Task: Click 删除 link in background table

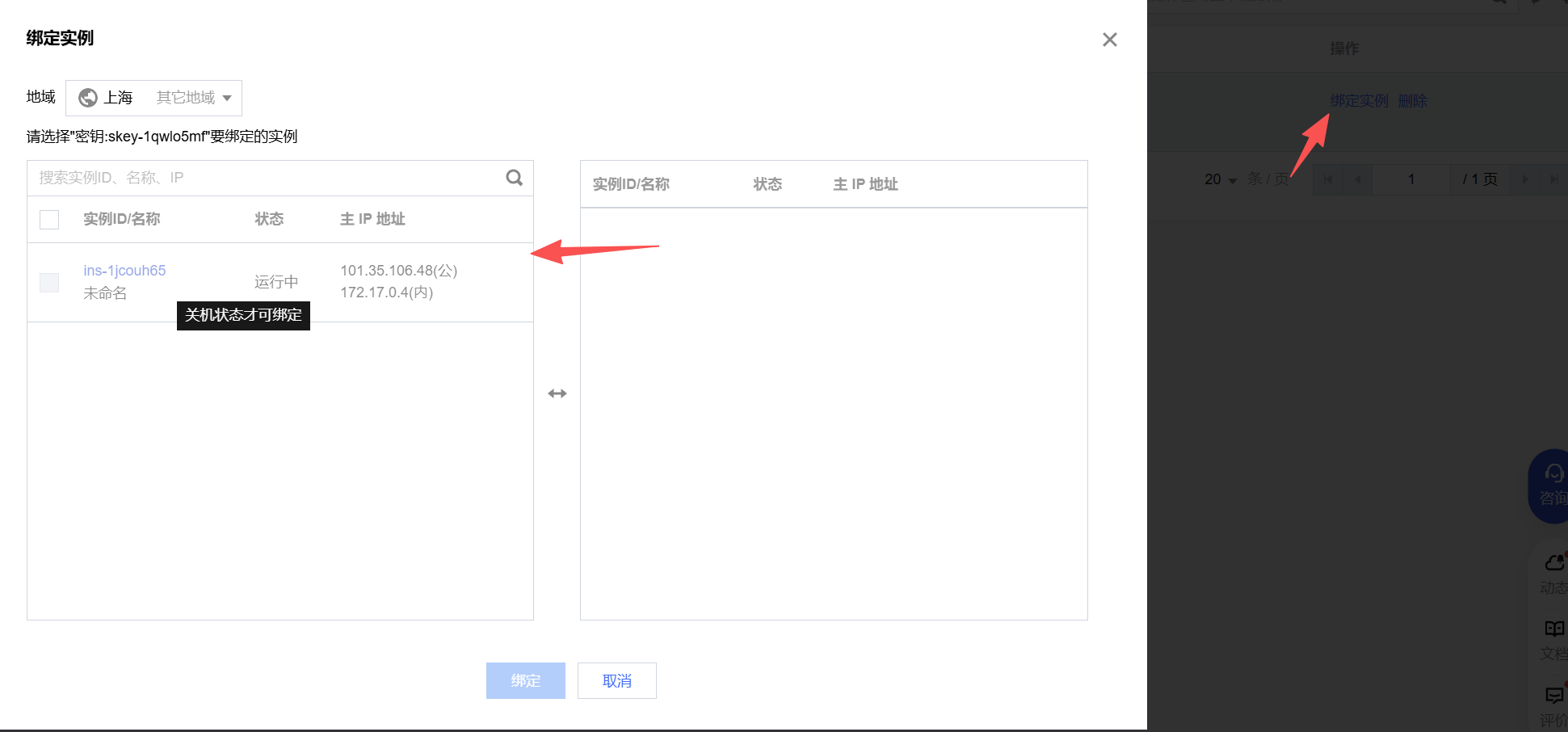Action: tap(1413, 101)
